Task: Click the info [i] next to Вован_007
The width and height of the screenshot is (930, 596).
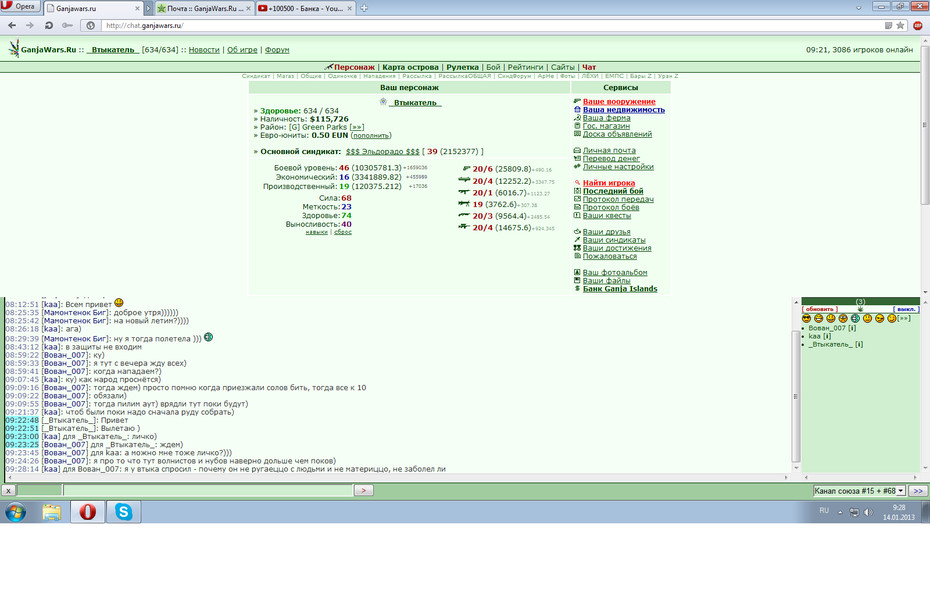Action: tap(852, 328)
